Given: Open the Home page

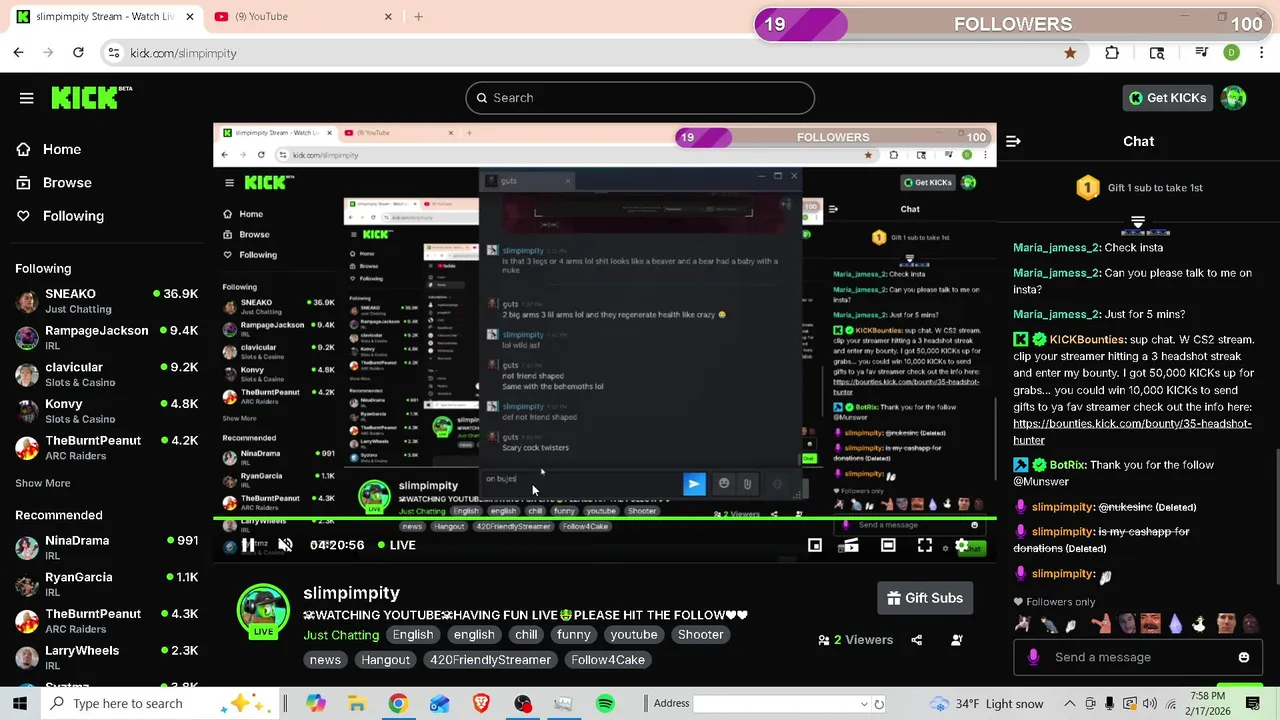Looking at the screenshot, I should (x=48, y=149).
